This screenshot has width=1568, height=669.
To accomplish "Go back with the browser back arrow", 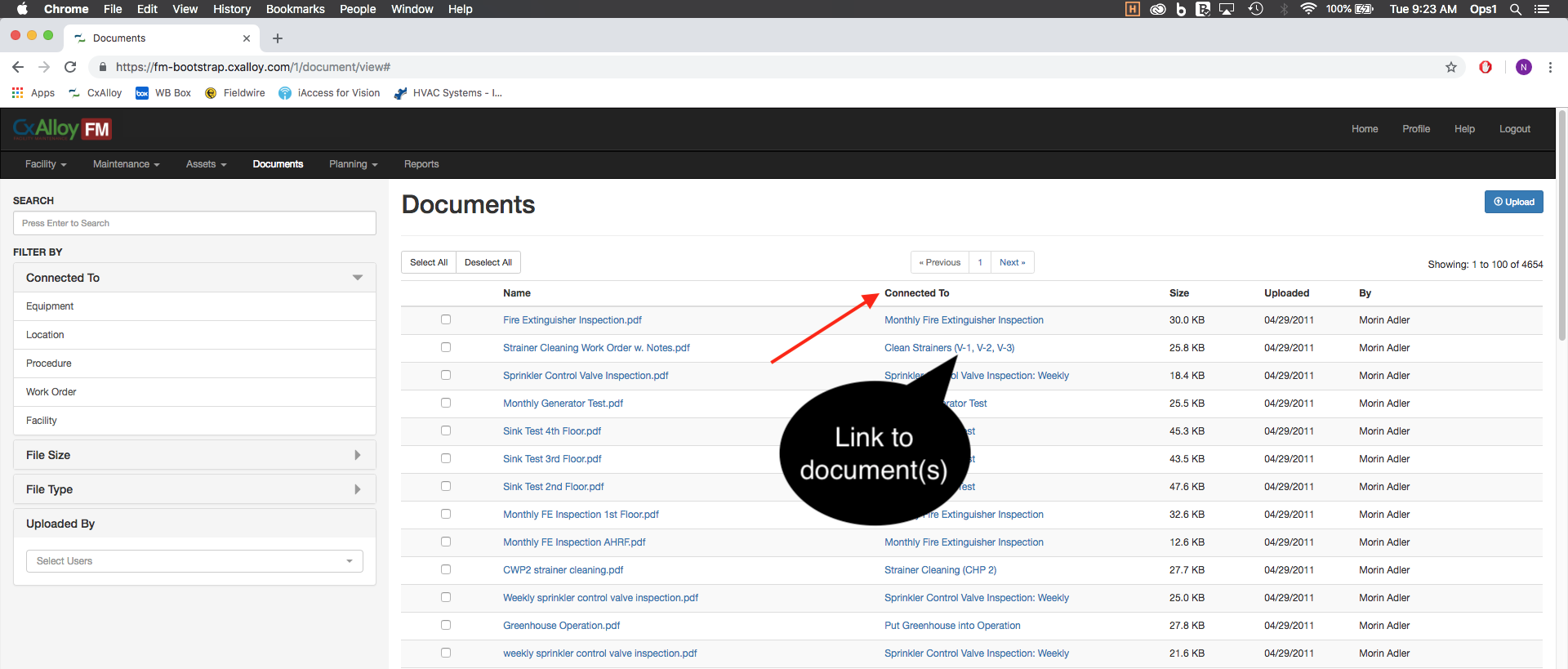I will tap(18, 67).
